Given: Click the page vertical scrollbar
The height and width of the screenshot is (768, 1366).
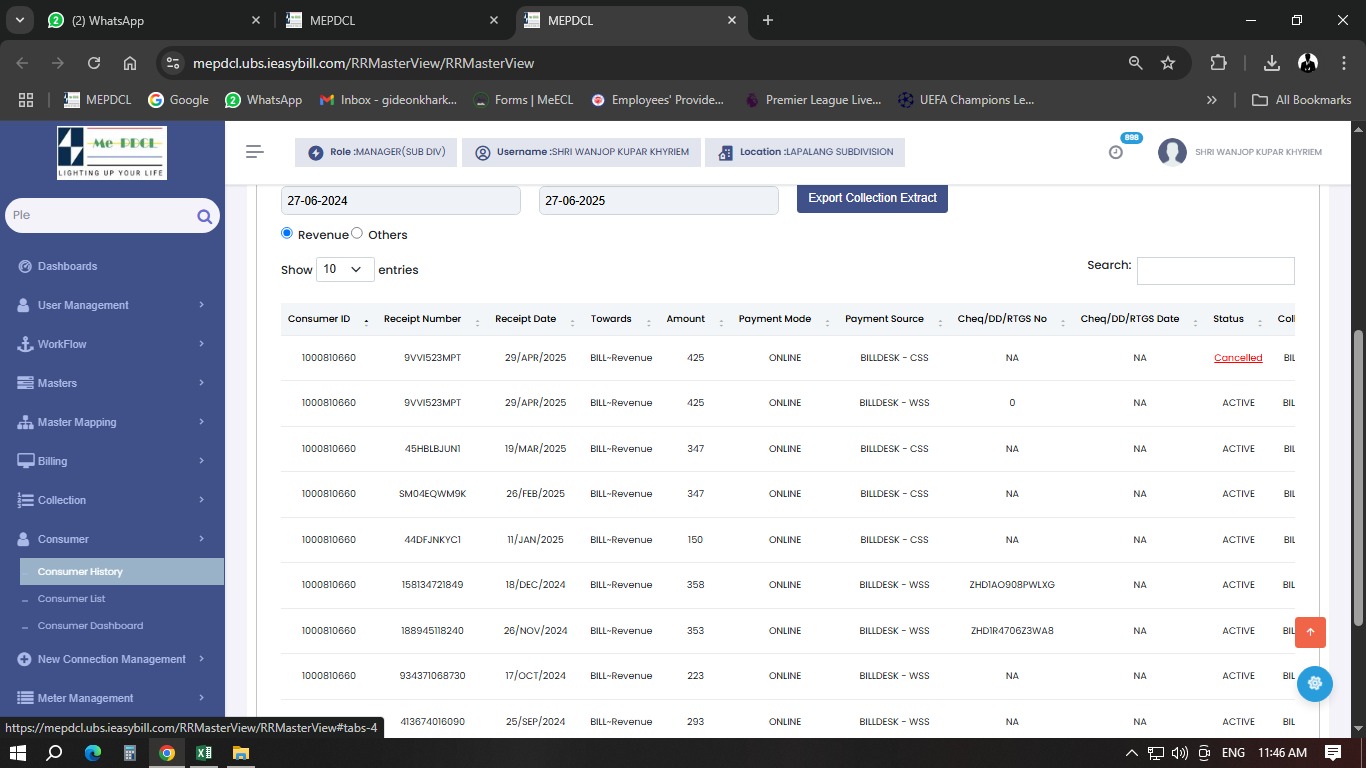Looking at the screenshot, I should 1358,477.
